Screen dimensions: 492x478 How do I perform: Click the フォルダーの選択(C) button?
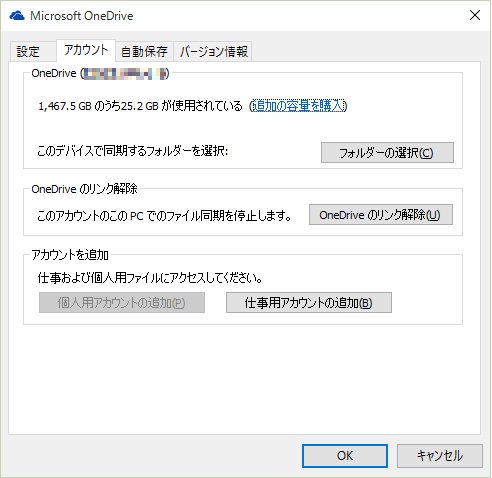(387, 153)
